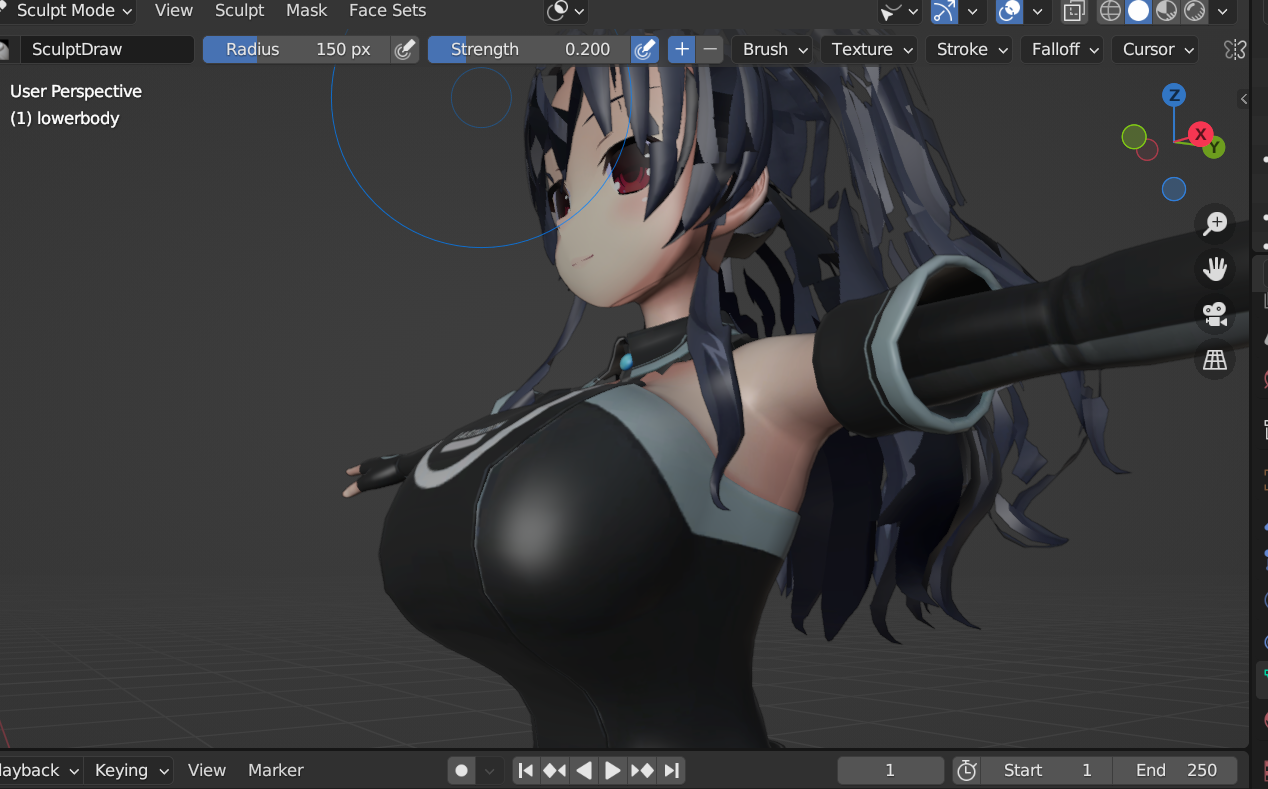Open the Mask menu
Screen dimensions: 1268x789
307,11
